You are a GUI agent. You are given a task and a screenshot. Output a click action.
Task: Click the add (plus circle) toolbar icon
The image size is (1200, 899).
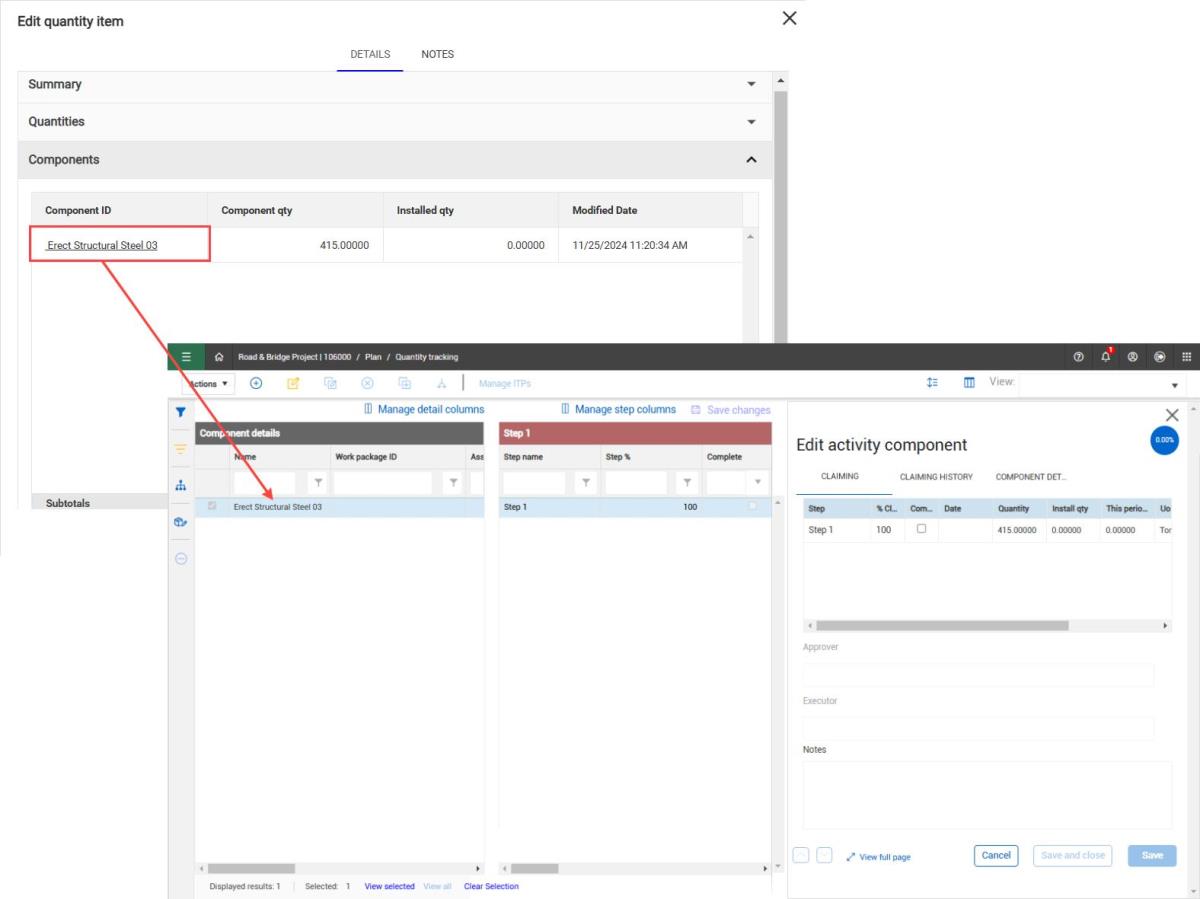click(256, 383)
